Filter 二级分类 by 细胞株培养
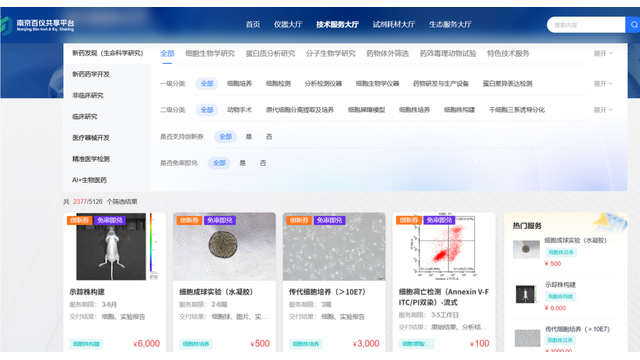The height and width of the screenshot is (360, 640). click(414, 110)
